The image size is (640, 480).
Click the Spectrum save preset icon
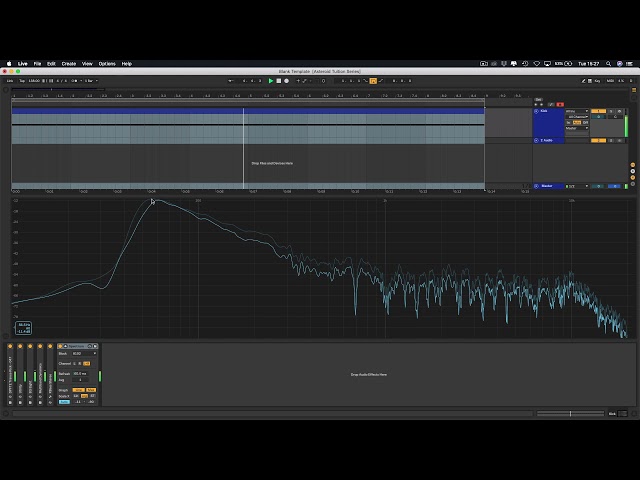click(95, 346)
